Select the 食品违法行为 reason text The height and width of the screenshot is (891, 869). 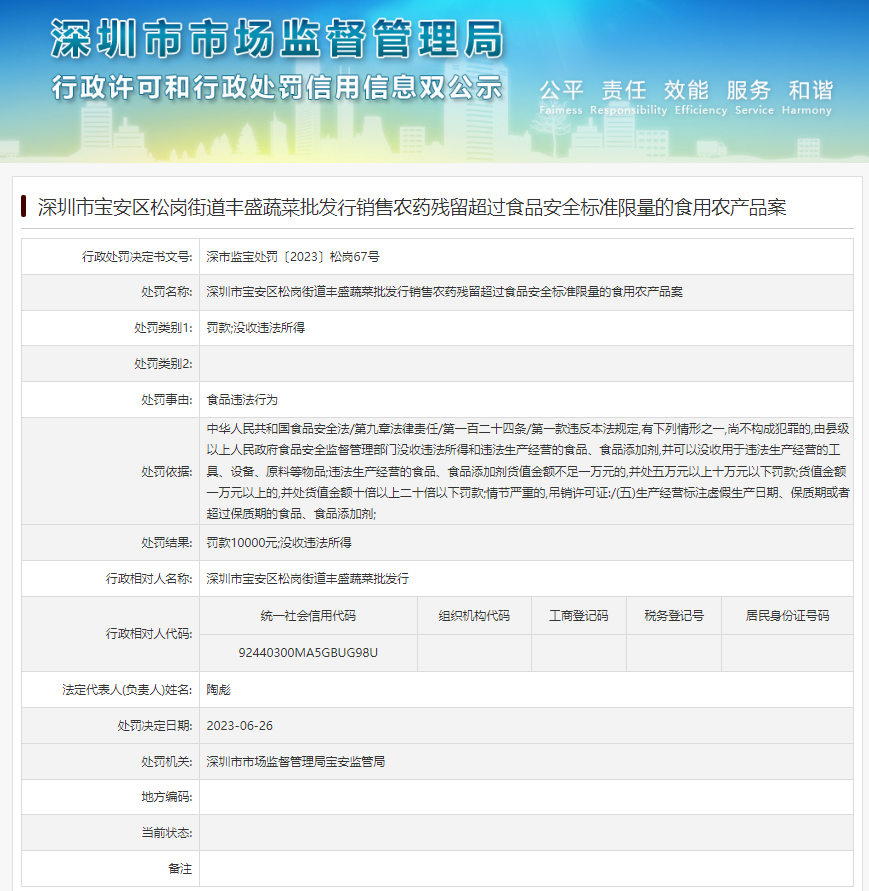click(242, 400)
